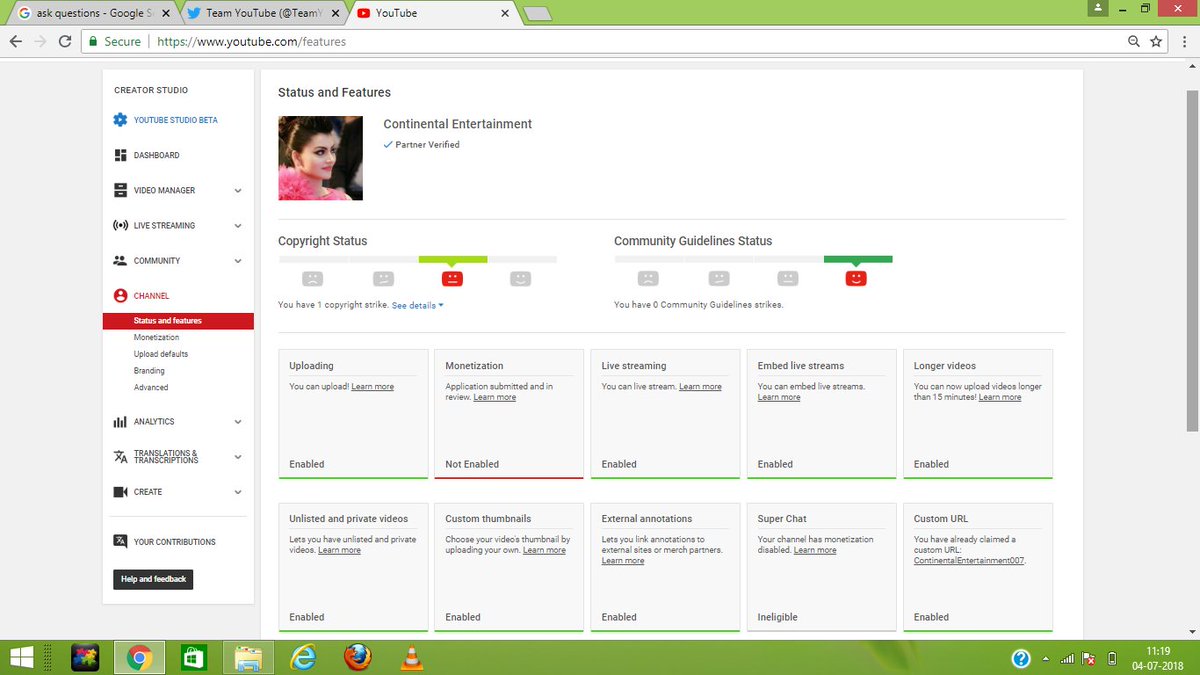The height and width of the screenshot is (675, 1200).
Task: Click Learn more in Longer videos card
Action: click(x=1000, y=398)
